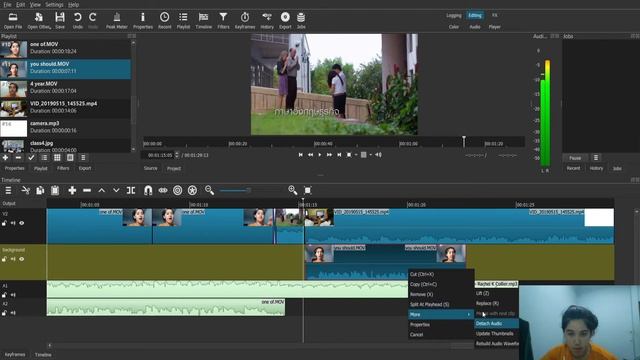Open the Export toolbar icon

coord(285,20)
